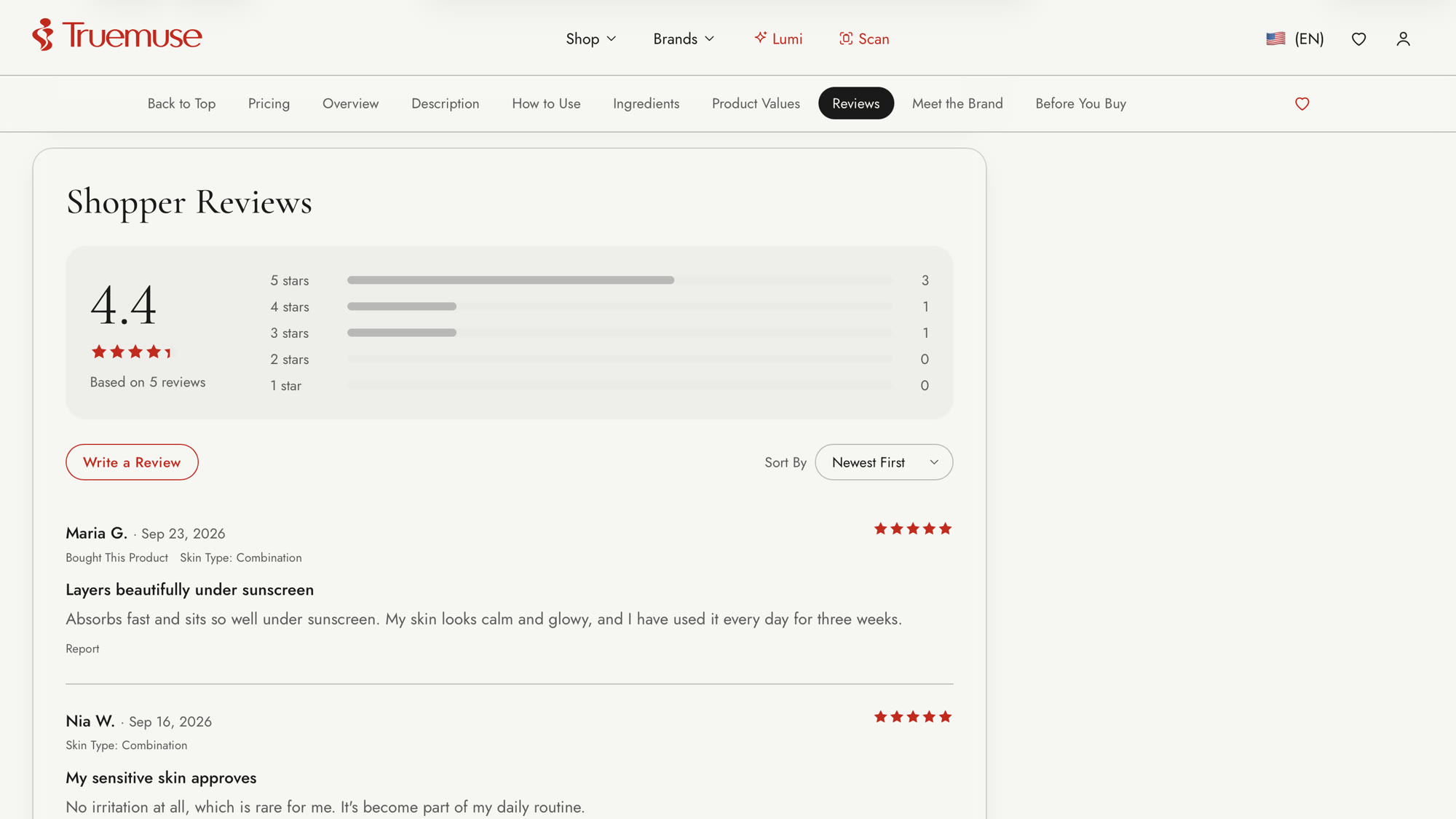Click the 1 star rating row label

pos(285,385)
